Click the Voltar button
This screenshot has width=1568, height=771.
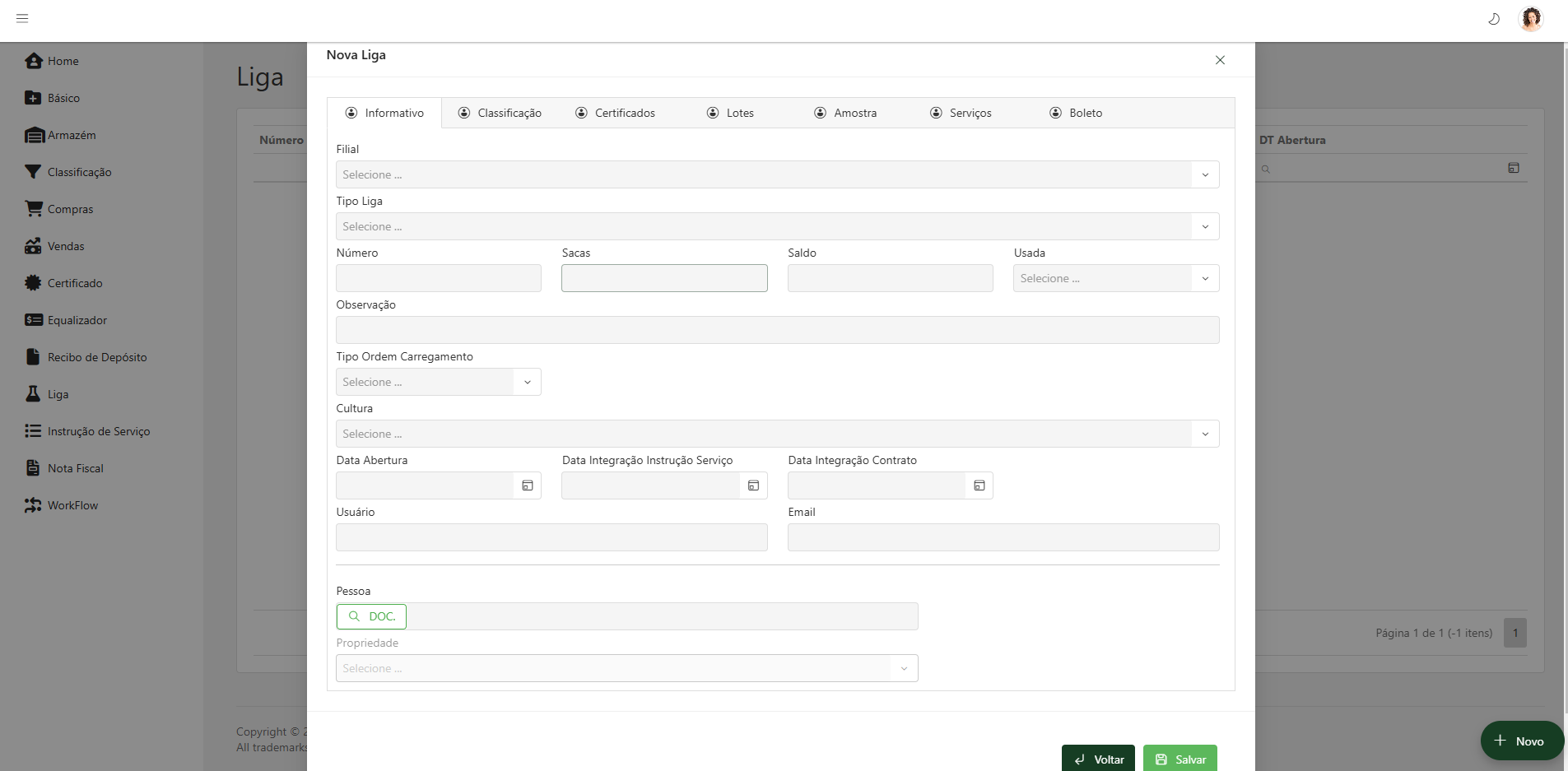click(x=1098, y=759)
